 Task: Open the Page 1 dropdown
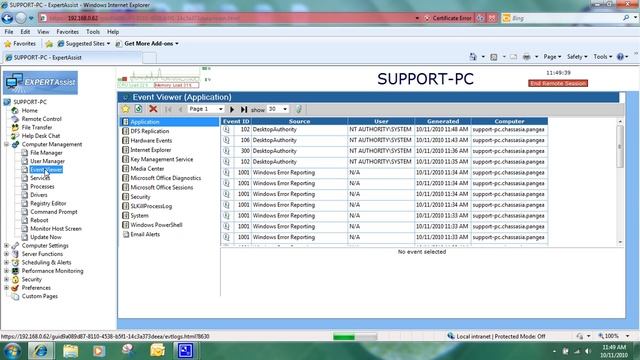tap(206, 109)
